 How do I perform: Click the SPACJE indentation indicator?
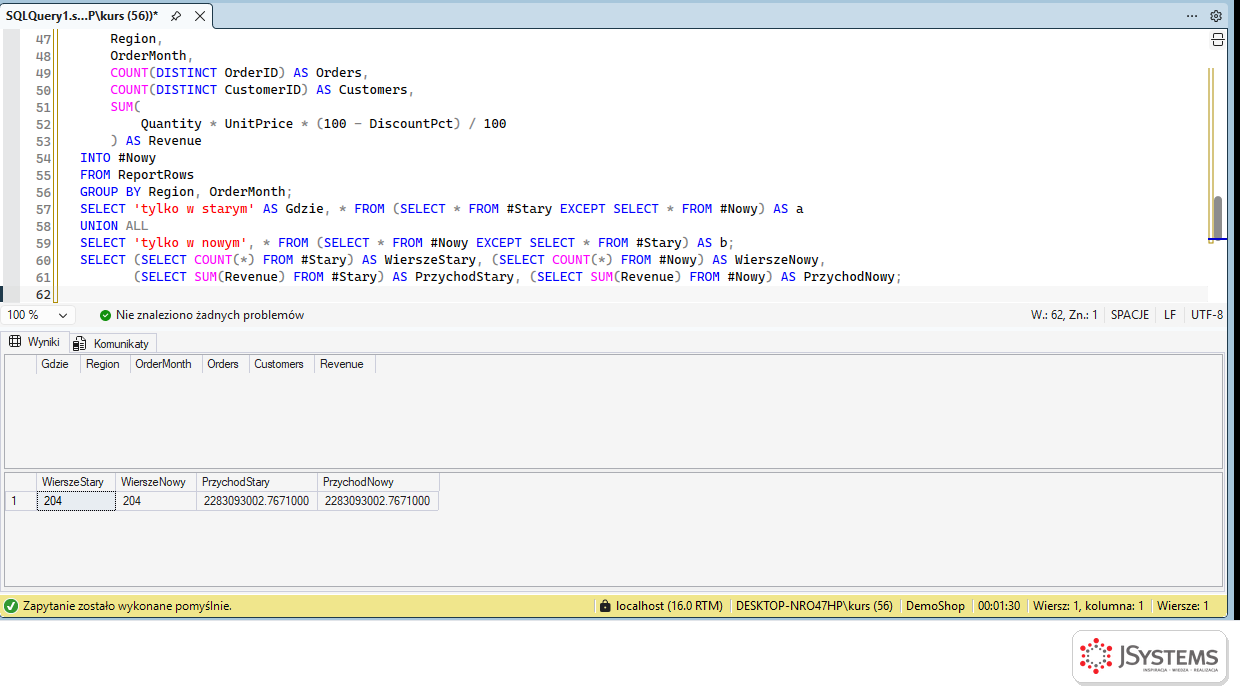point(1130,315)
